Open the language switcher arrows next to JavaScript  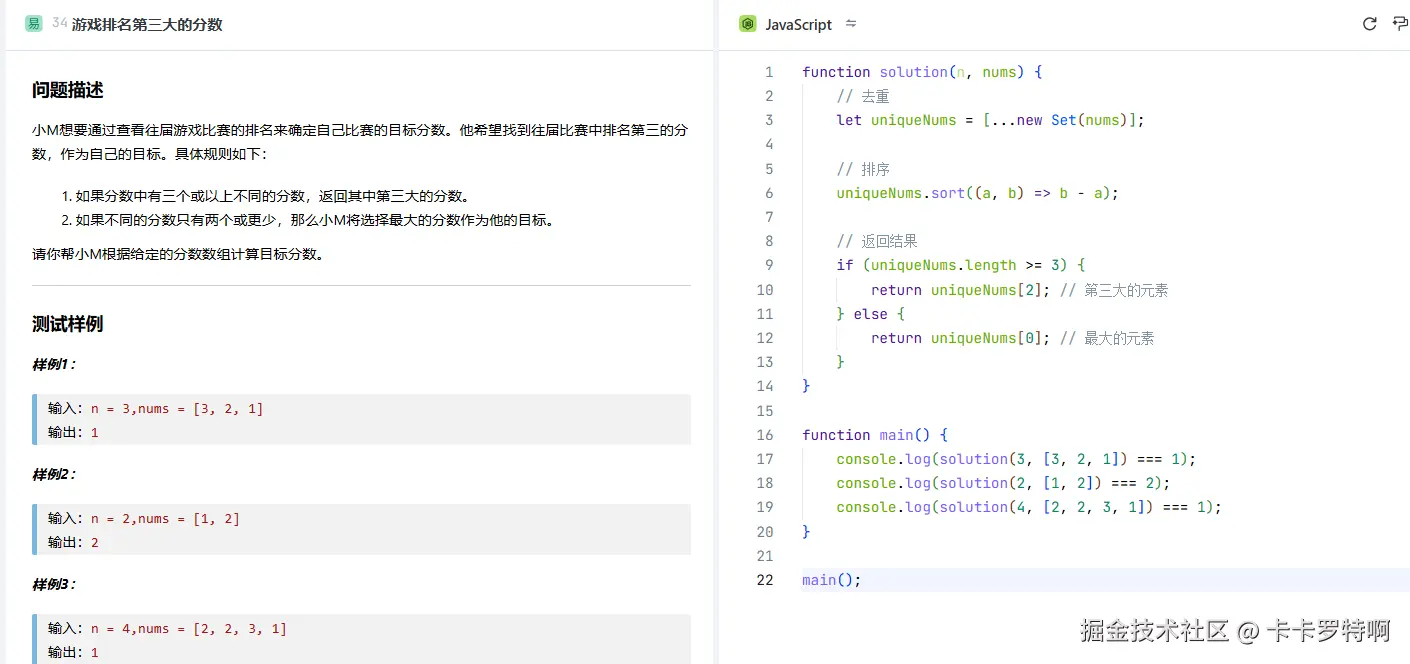pyautogui.click(x=849, y=23)
